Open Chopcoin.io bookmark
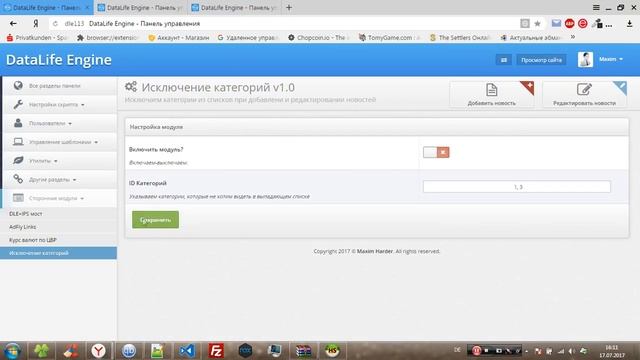Screen dimensions: 640x360 [x=318, y=38]
